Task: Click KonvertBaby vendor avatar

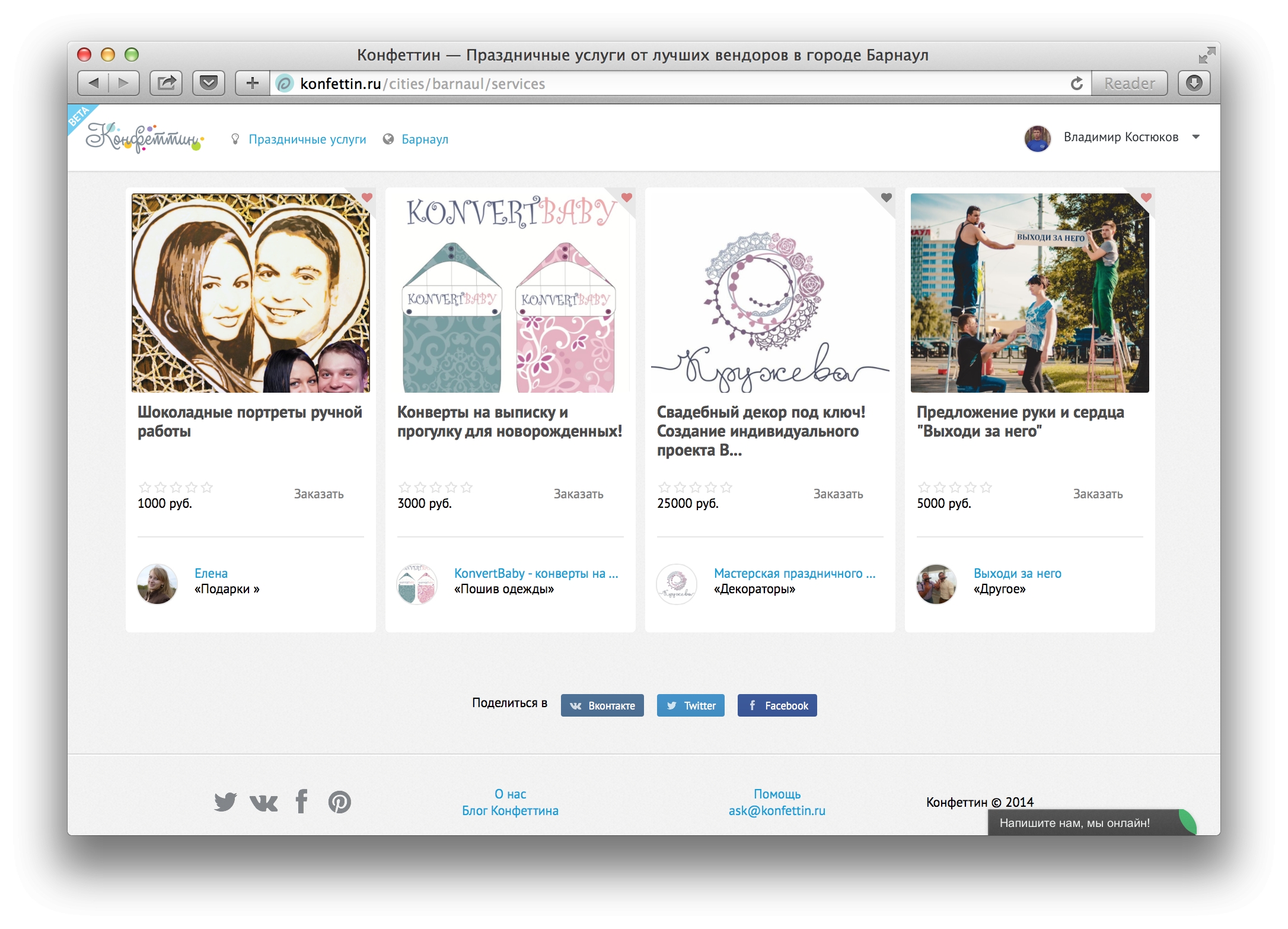Action: [x=417, y=584]
